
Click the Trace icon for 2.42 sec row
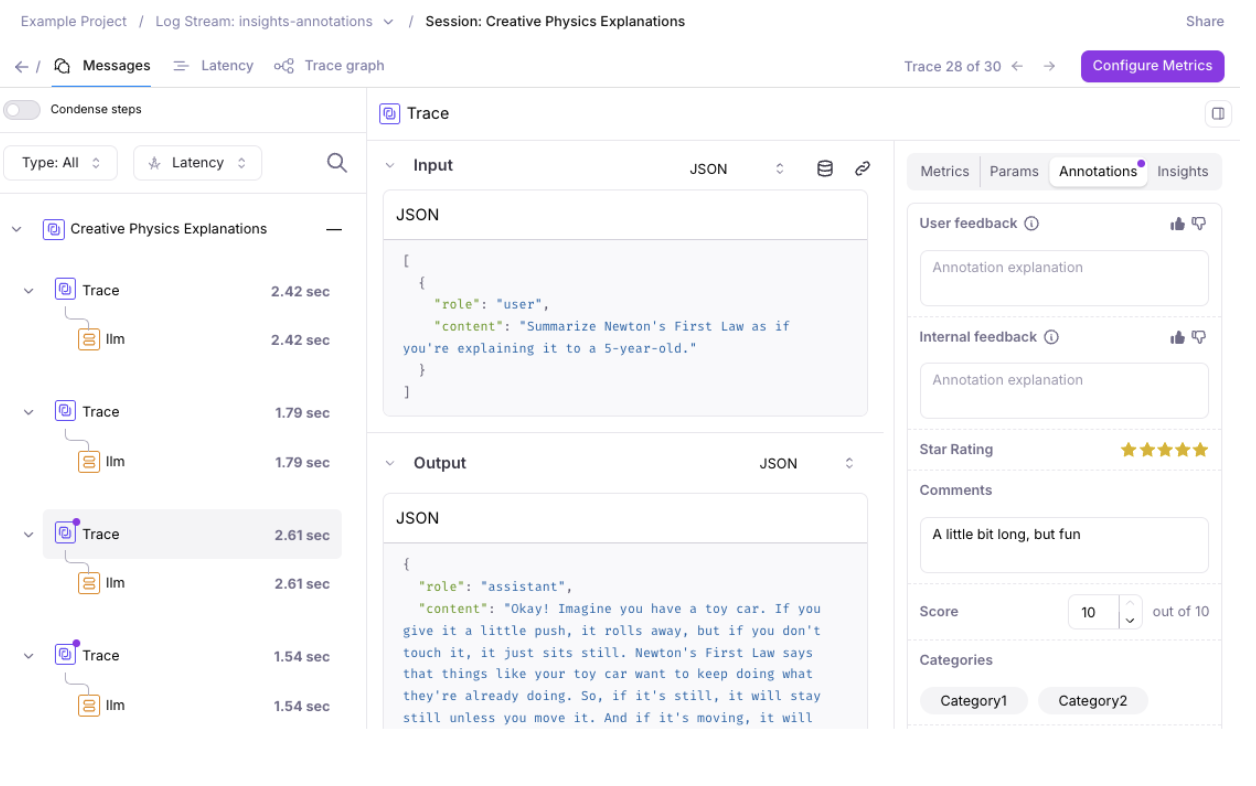click(x=65, y=290)
